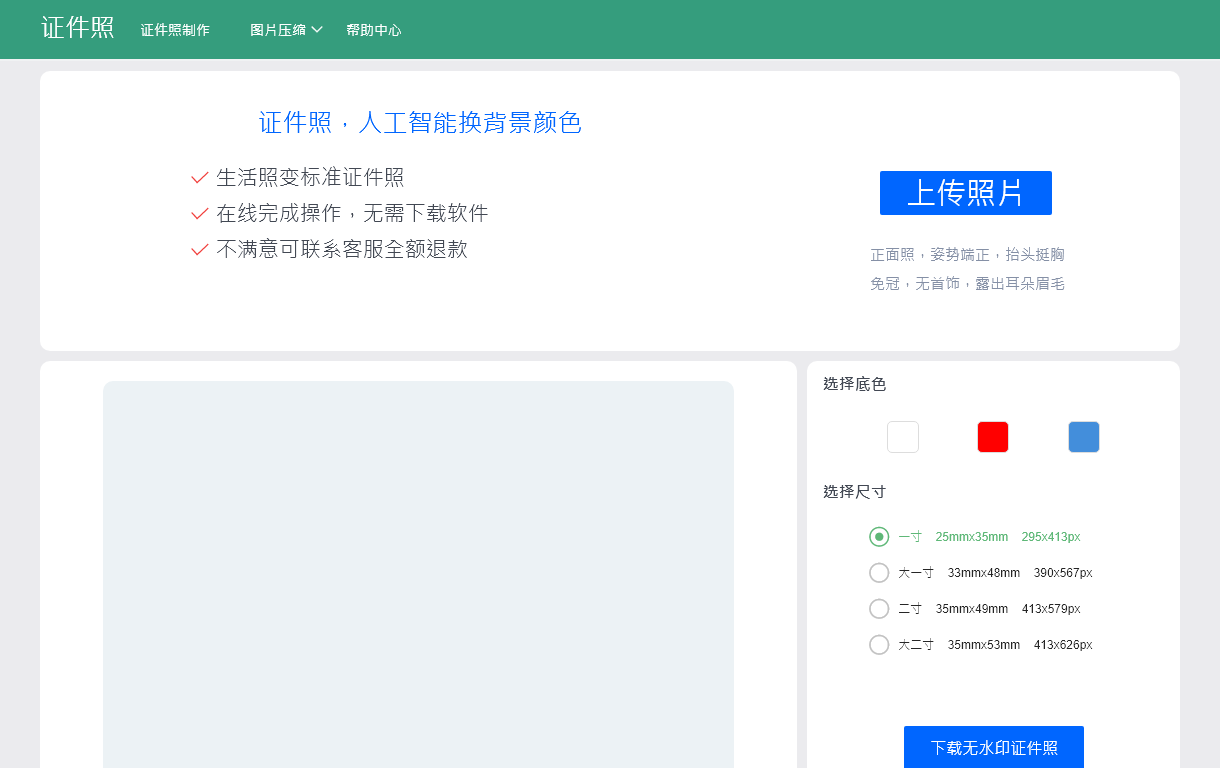Open the 证件照制作 menu item
The image size is (1220, 768).
point(175,29)
